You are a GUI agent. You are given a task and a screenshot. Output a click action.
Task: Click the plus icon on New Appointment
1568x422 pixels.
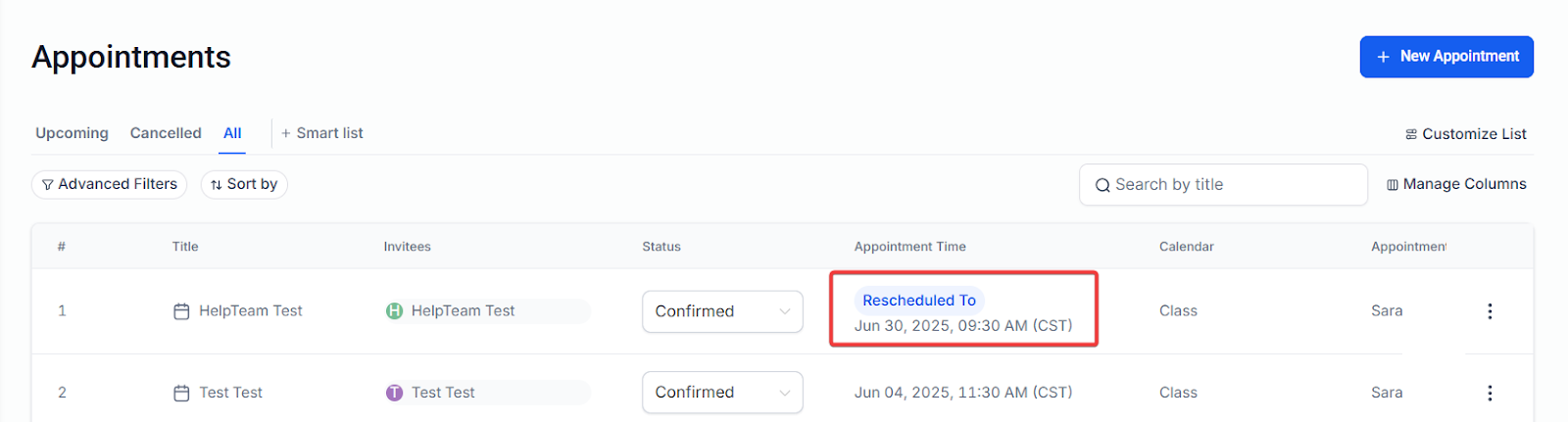pyautogui.click(x=1383, y=57)
